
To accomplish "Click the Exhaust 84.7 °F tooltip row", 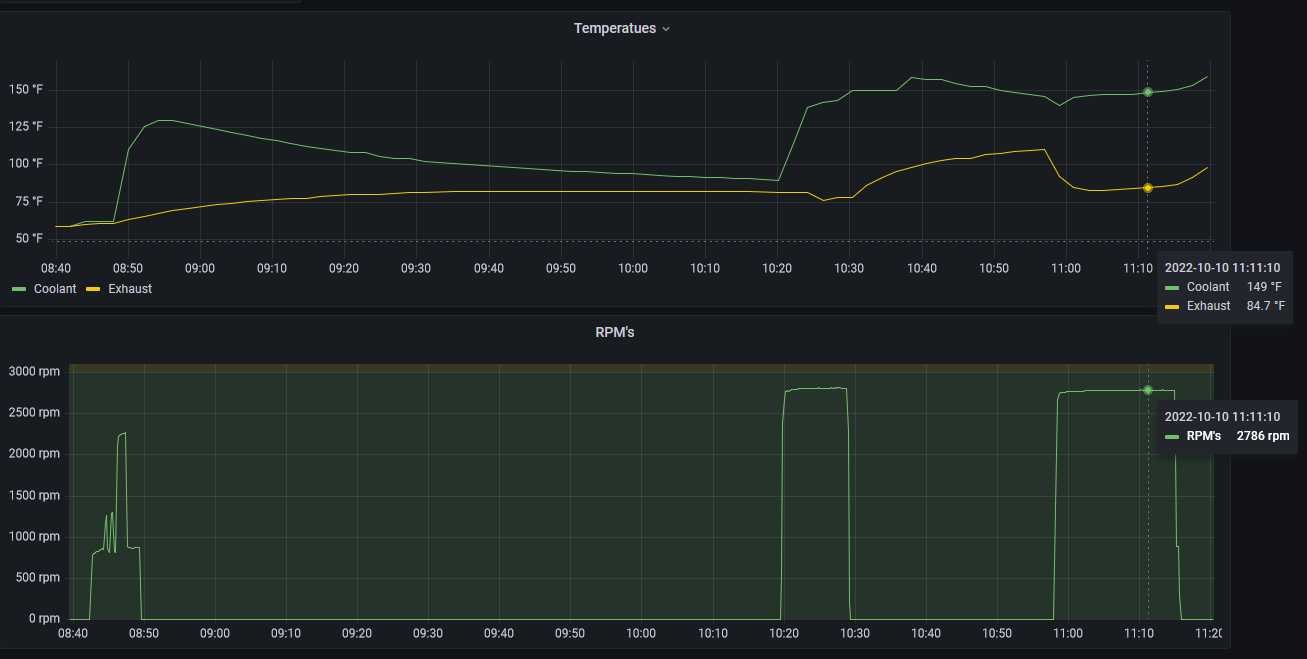I will point(1225,306).
